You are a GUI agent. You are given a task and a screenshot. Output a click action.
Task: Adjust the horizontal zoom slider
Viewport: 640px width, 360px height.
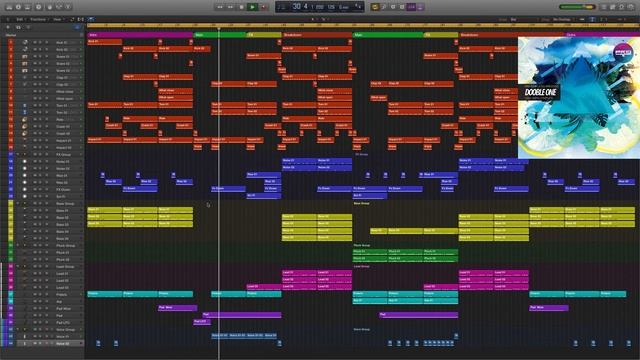[621, 19]
